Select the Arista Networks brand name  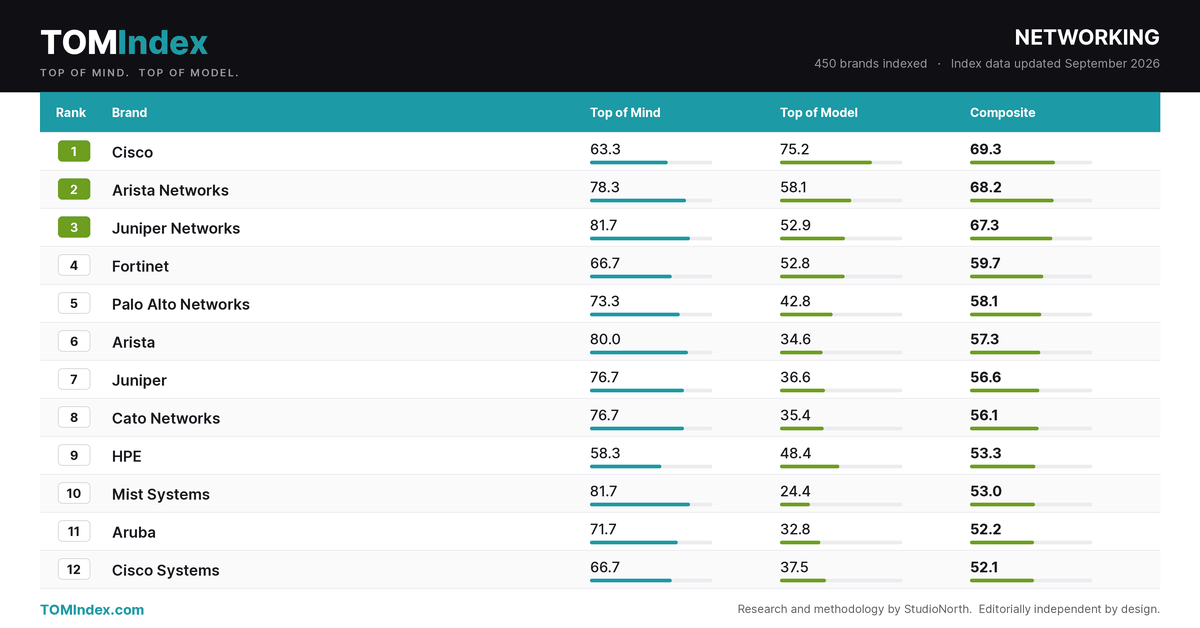[170, 190]
